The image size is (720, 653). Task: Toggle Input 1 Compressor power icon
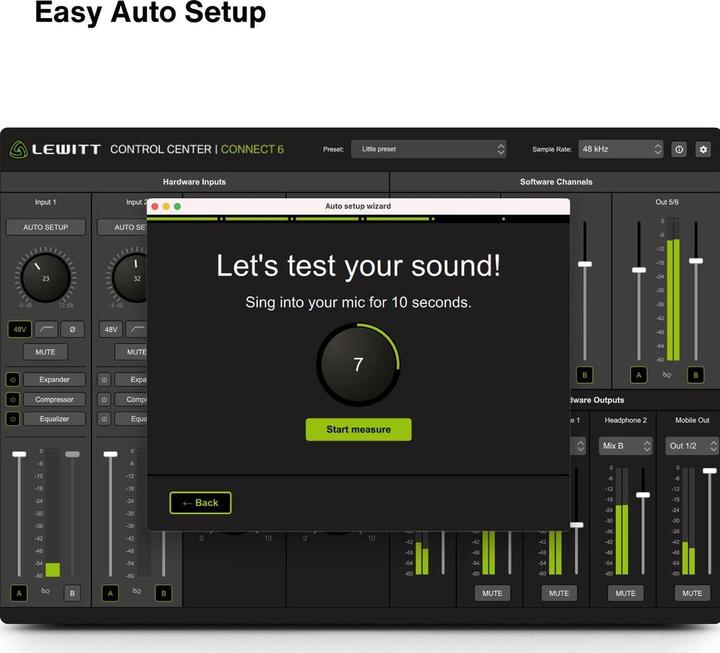[12, 399]
